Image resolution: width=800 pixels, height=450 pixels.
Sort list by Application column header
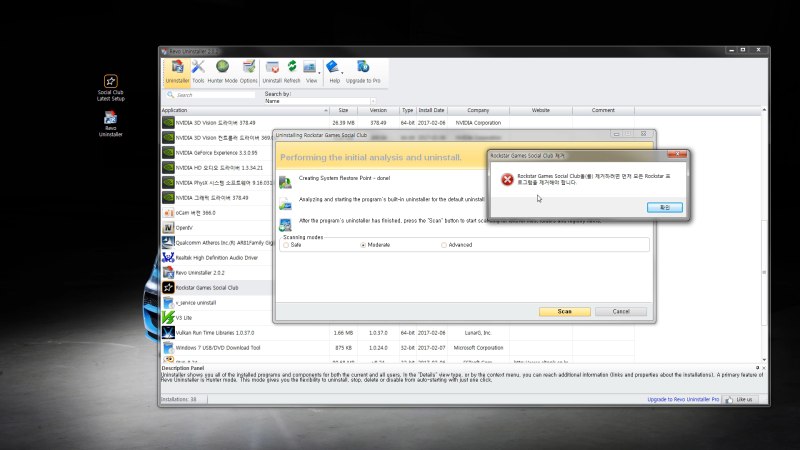[x=245, y=110]
